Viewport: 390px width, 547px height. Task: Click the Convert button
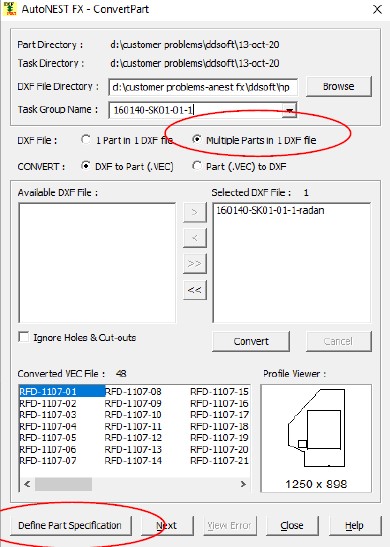point(251,341)
